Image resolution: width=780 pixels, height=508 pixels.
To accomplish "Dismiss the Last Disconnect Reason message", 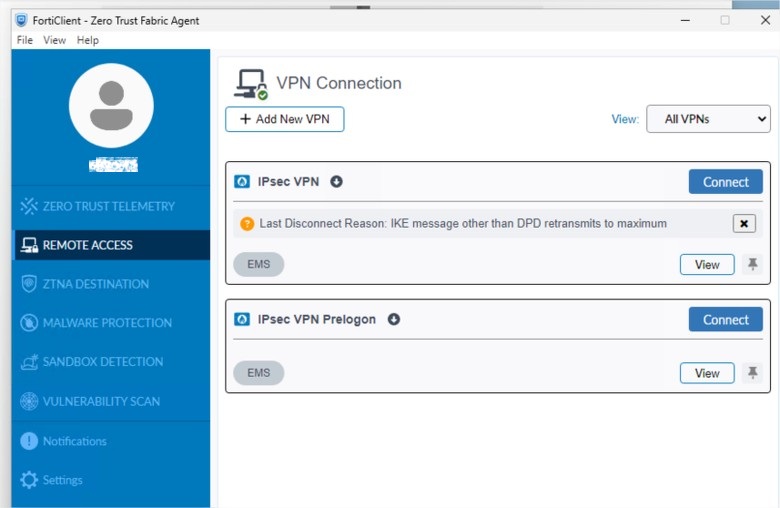I will click(744, 223).
